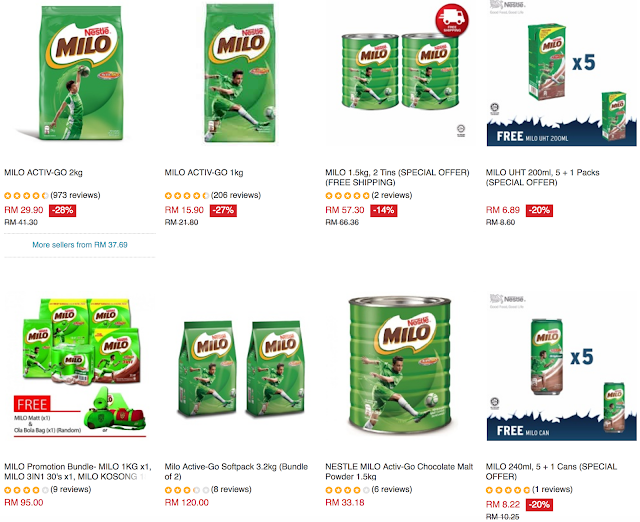Screen dimensions: 640x522
Task: Open the NESTLE MILO 1.5kg tin image
Action: click(x=400, y=365)
